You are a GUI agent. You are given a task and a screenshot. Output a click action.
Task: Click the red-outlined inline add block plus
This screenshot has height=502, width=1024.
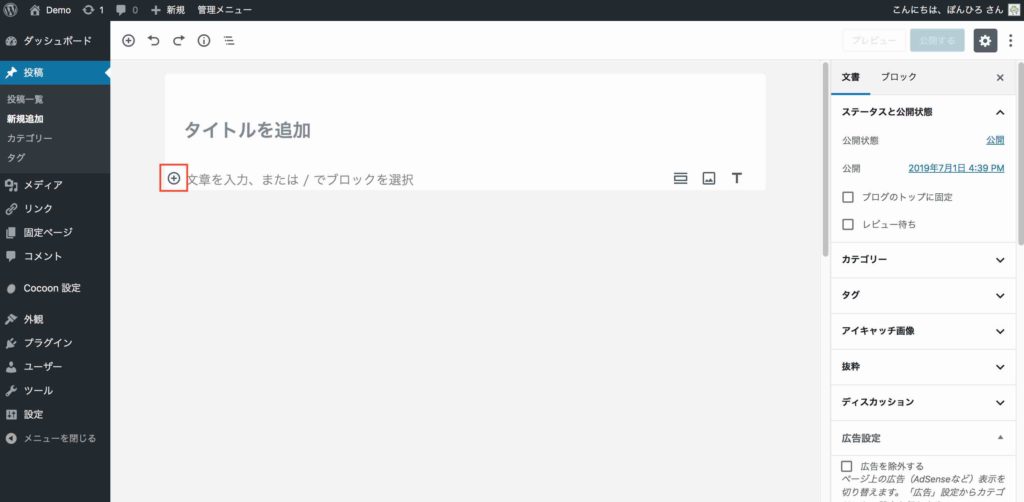click(x=174, y=178)
